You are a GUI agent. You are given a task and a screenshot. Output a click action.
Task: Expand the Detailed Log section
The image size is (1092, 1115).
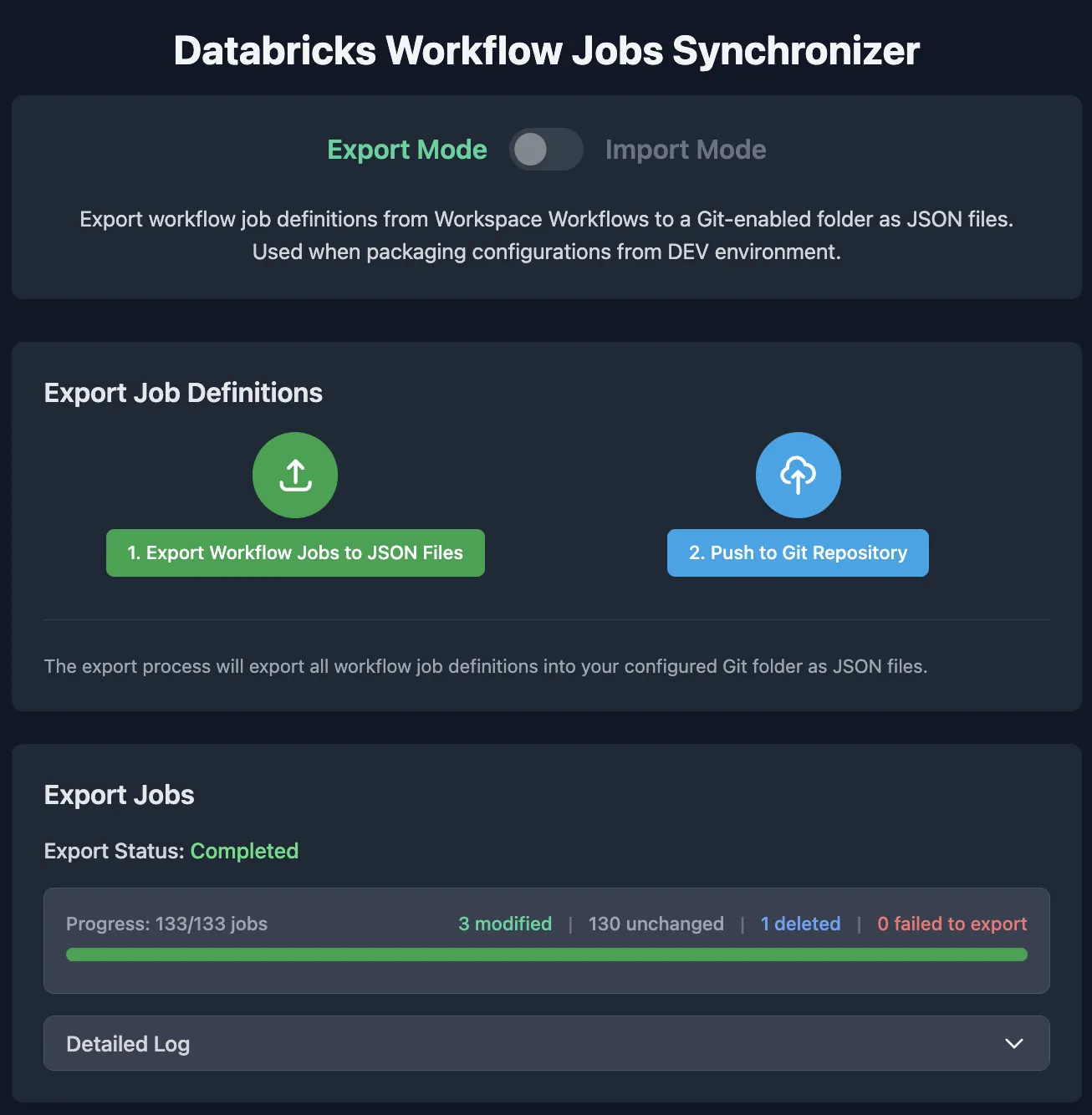pos(547,1043)
